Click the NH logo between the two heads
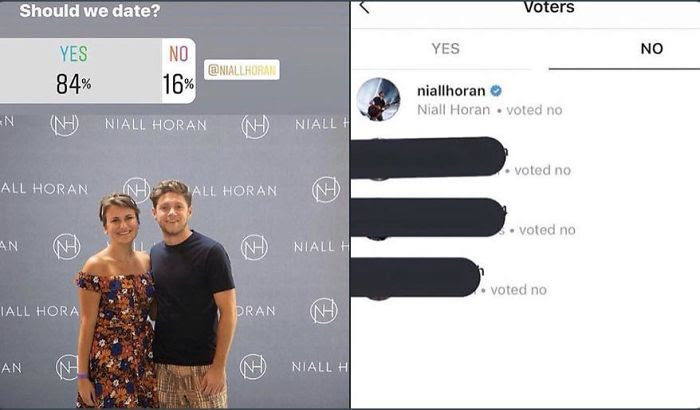This screenshot has height=410, width=700. pos(136,190)
